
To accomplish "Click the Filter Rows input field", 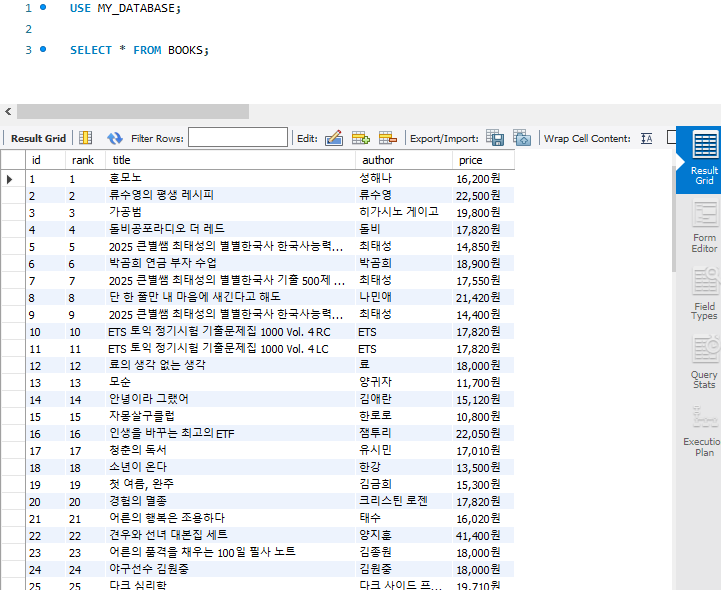I will [x=238, y=137].
